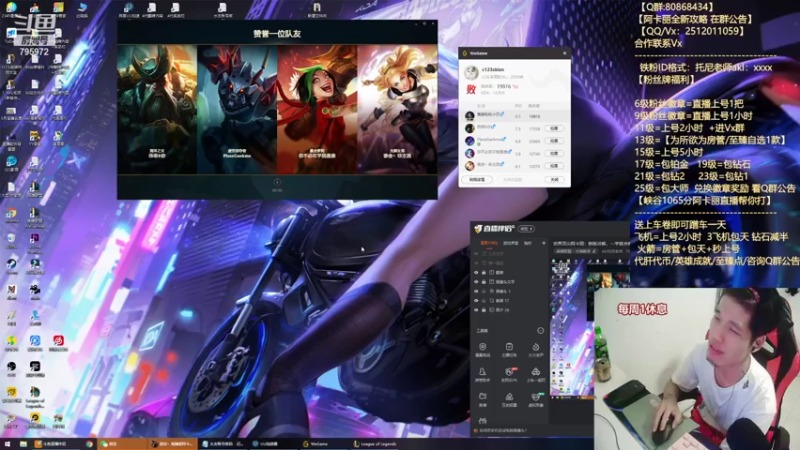The height and width of the screenshot is (450, 800).
Task: Switch to the second scene tab in streaming assistant
Action: (511, 243)
